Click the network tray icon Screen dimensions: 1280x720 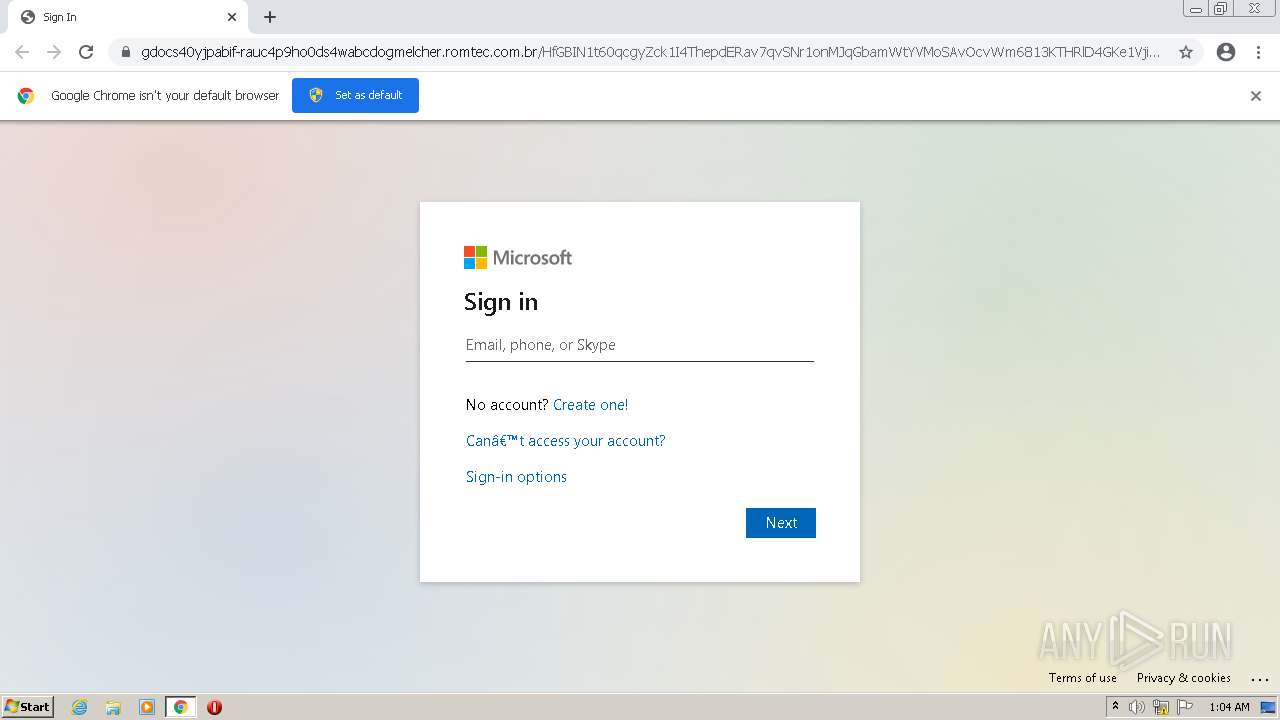1161,707
